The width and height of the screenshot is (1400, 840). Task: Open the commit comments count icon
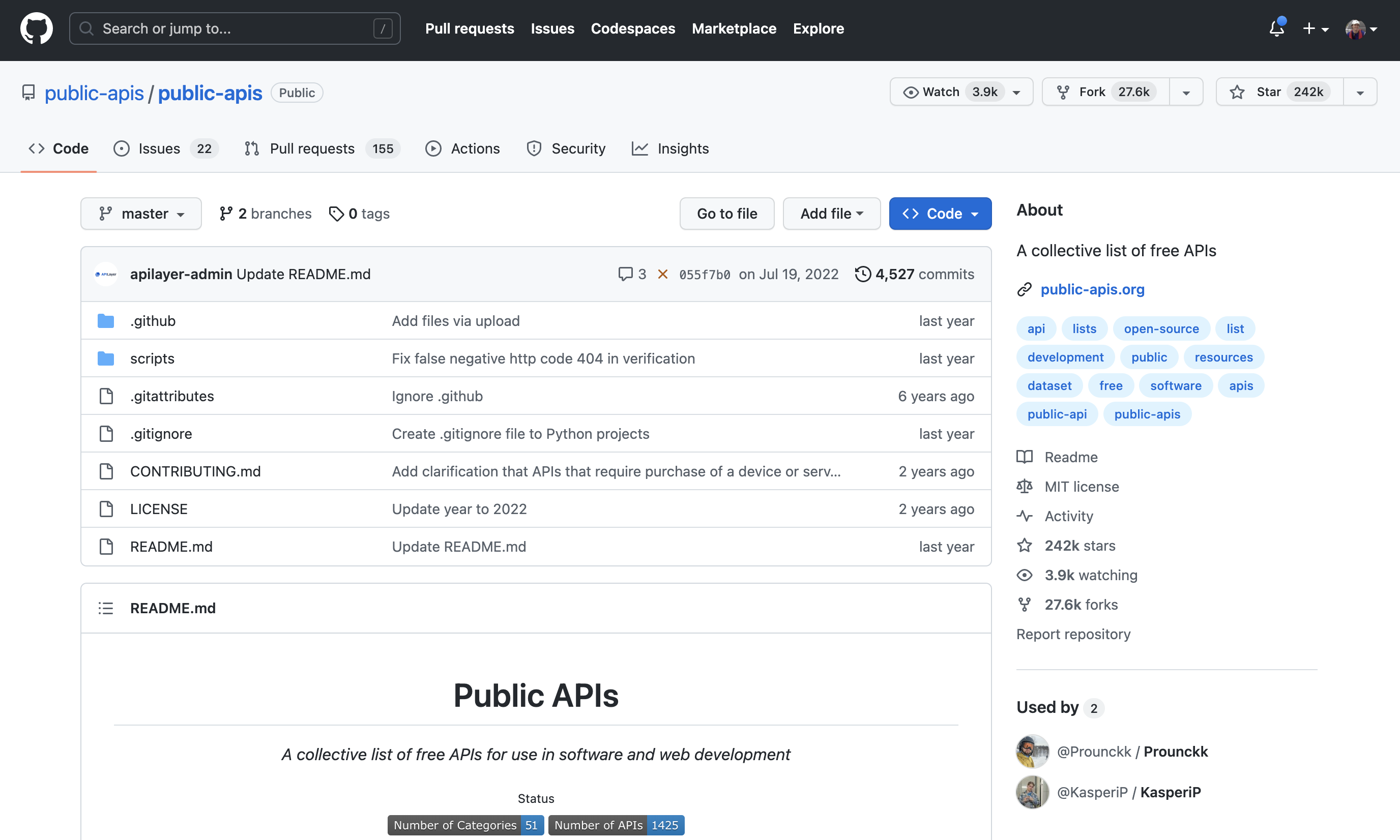(632, 274)
